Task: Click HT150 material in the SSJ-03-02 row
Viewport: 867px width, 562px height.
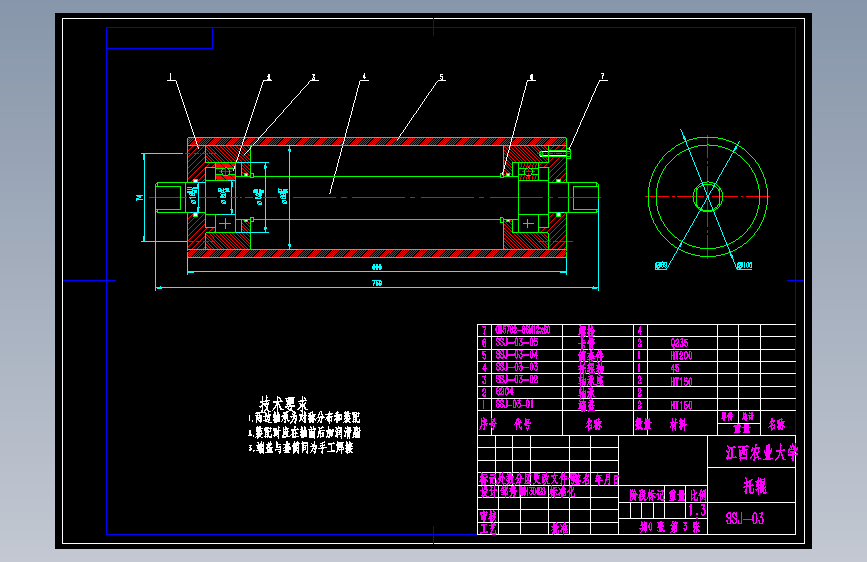Action: point(681,381)
